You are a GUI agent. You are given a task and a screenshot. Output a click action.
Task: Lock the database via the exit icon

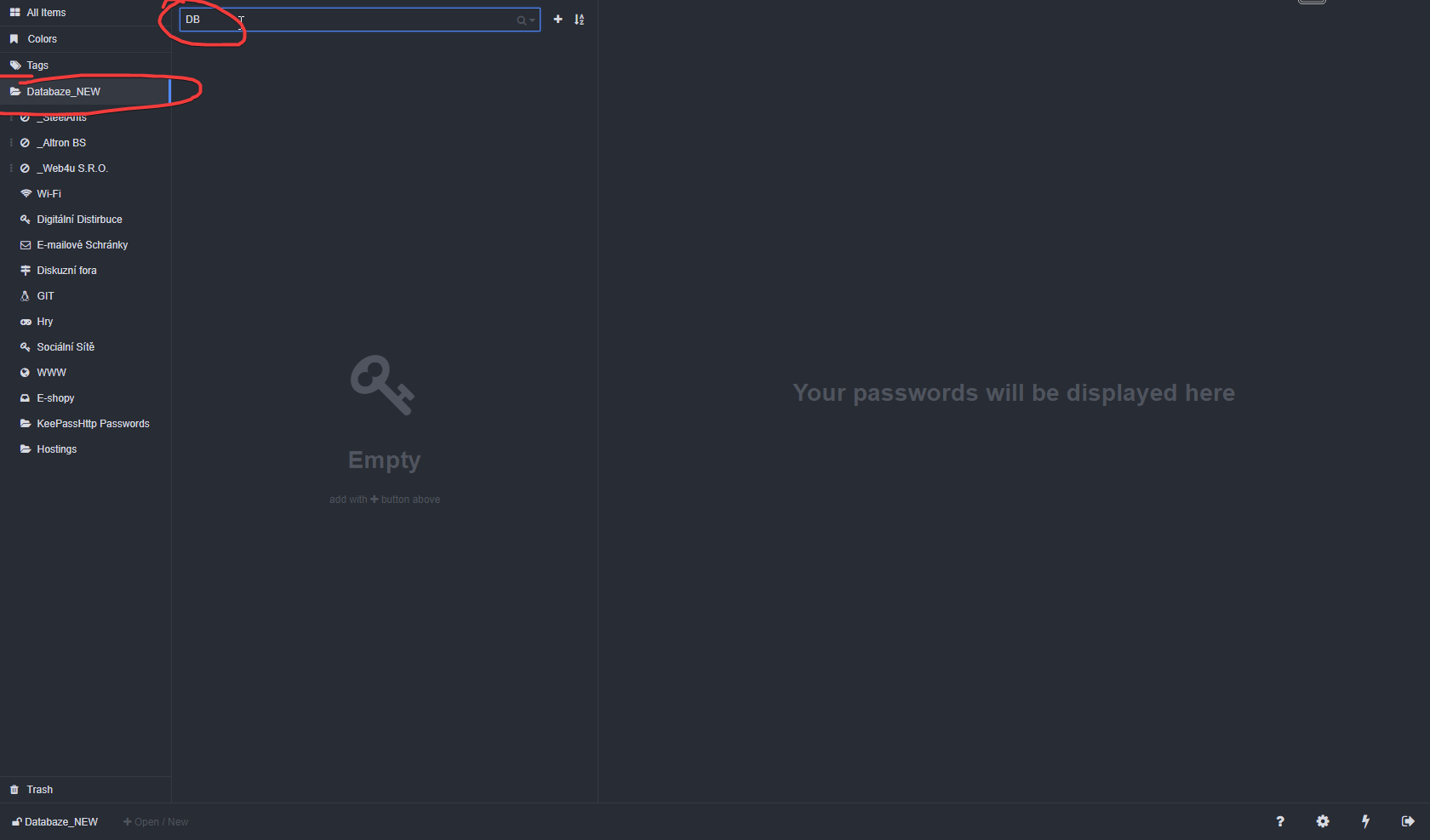click(x=1409, y=821)
